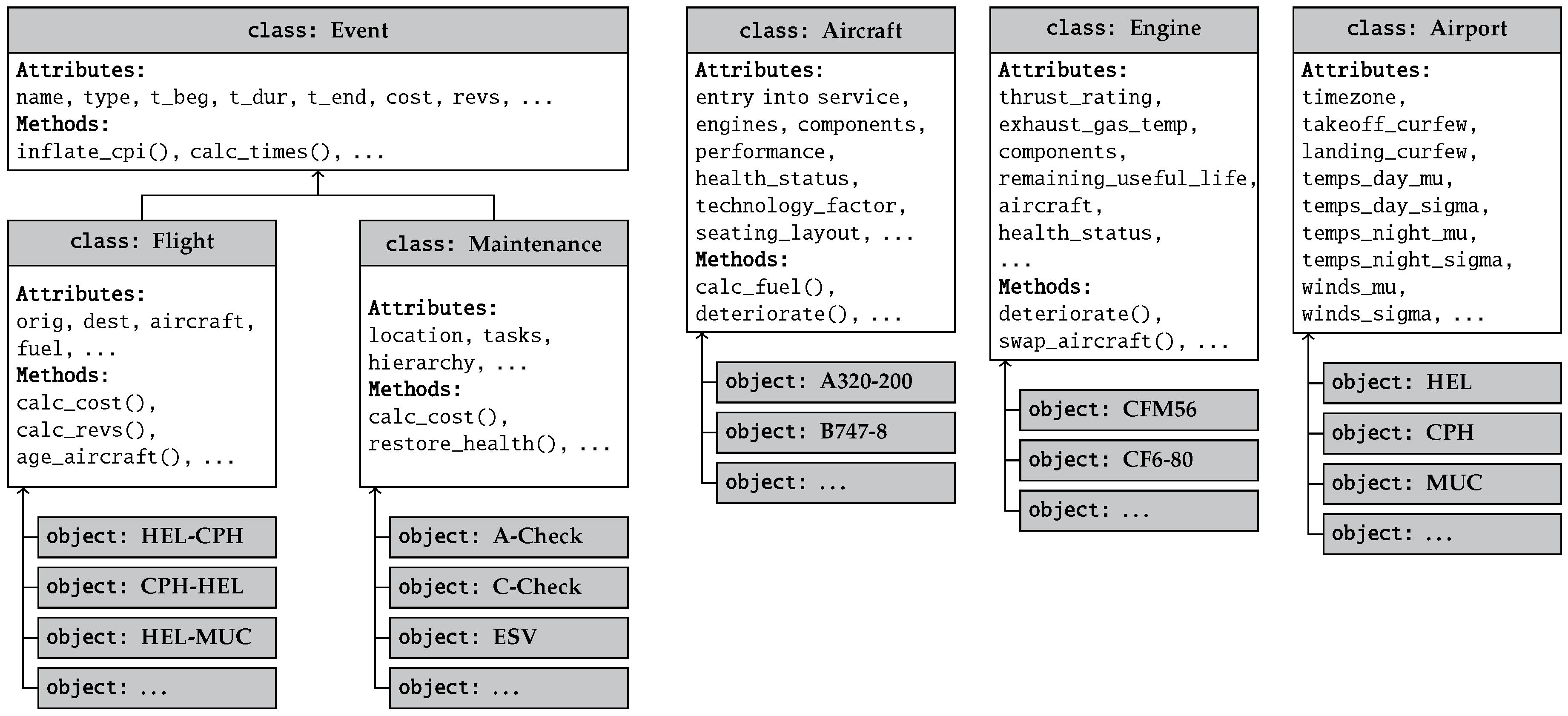Screen dimensions: 1568x716
Task: Click the MUC airport object
Action: pyautogui.click(x=1442, y=484)
